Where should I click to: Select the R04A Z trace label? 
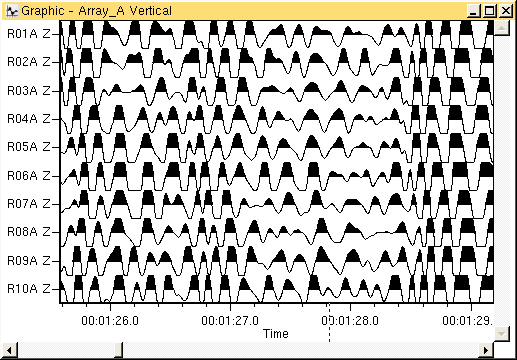[x=29, y=118]
